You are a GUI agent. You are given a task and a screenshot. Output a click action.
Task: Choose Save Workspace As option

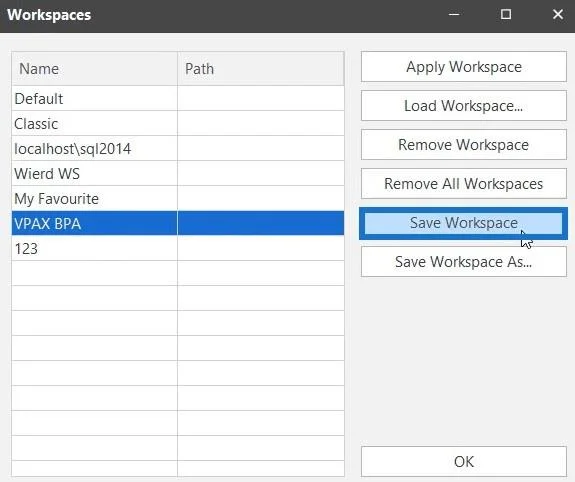point(464,262)
